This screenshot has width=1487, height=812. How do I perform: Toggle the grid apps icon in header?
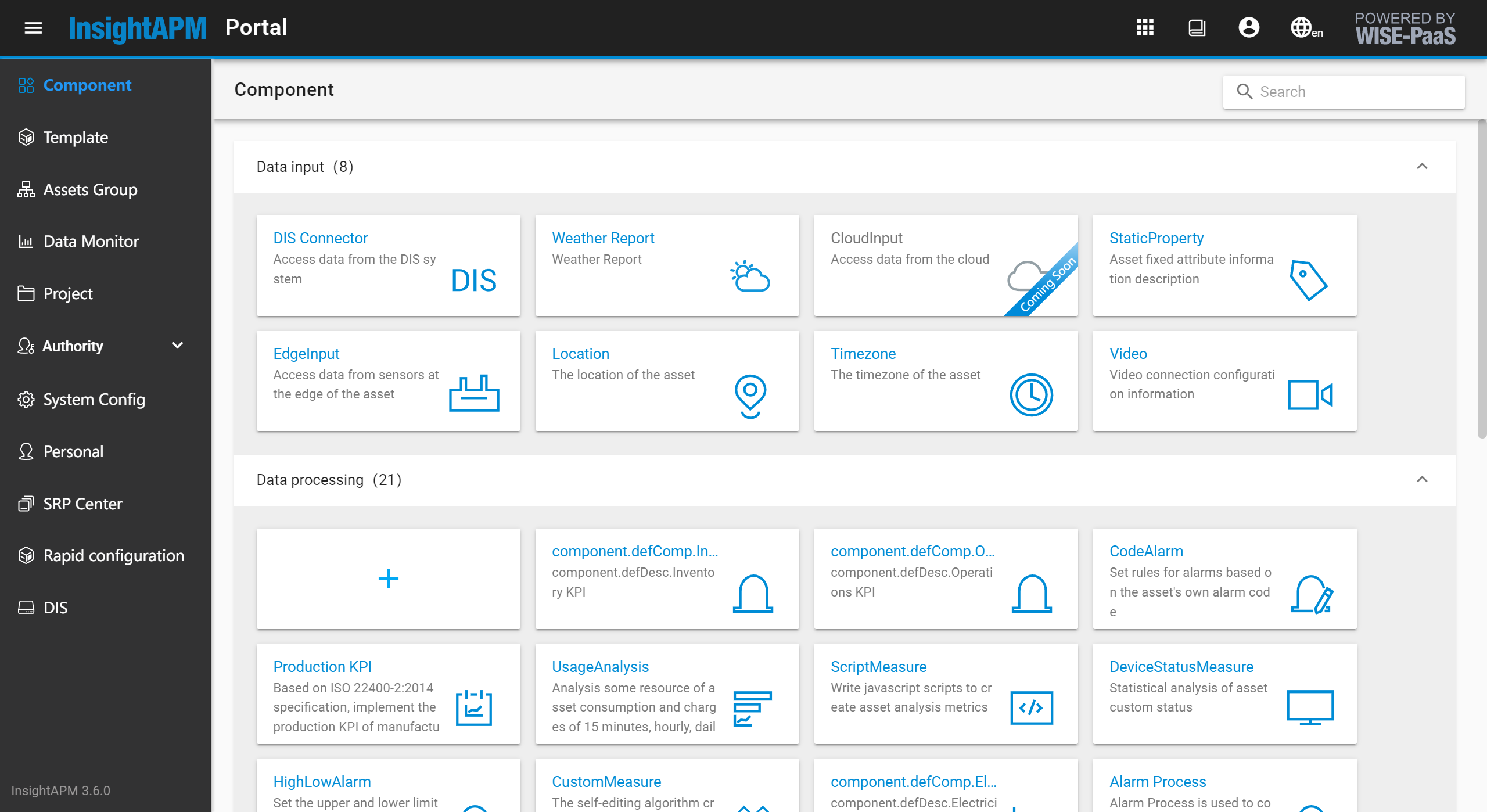pos(1145,27)
